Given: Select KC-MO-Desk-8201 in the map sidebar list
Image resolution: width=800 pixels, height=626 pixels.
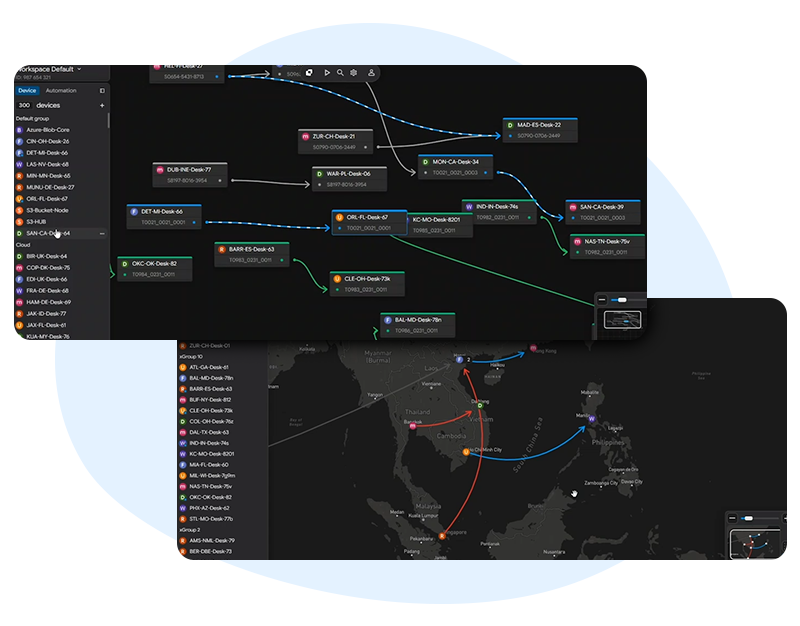Looking at the screenshot, I should tap(212, 454).
